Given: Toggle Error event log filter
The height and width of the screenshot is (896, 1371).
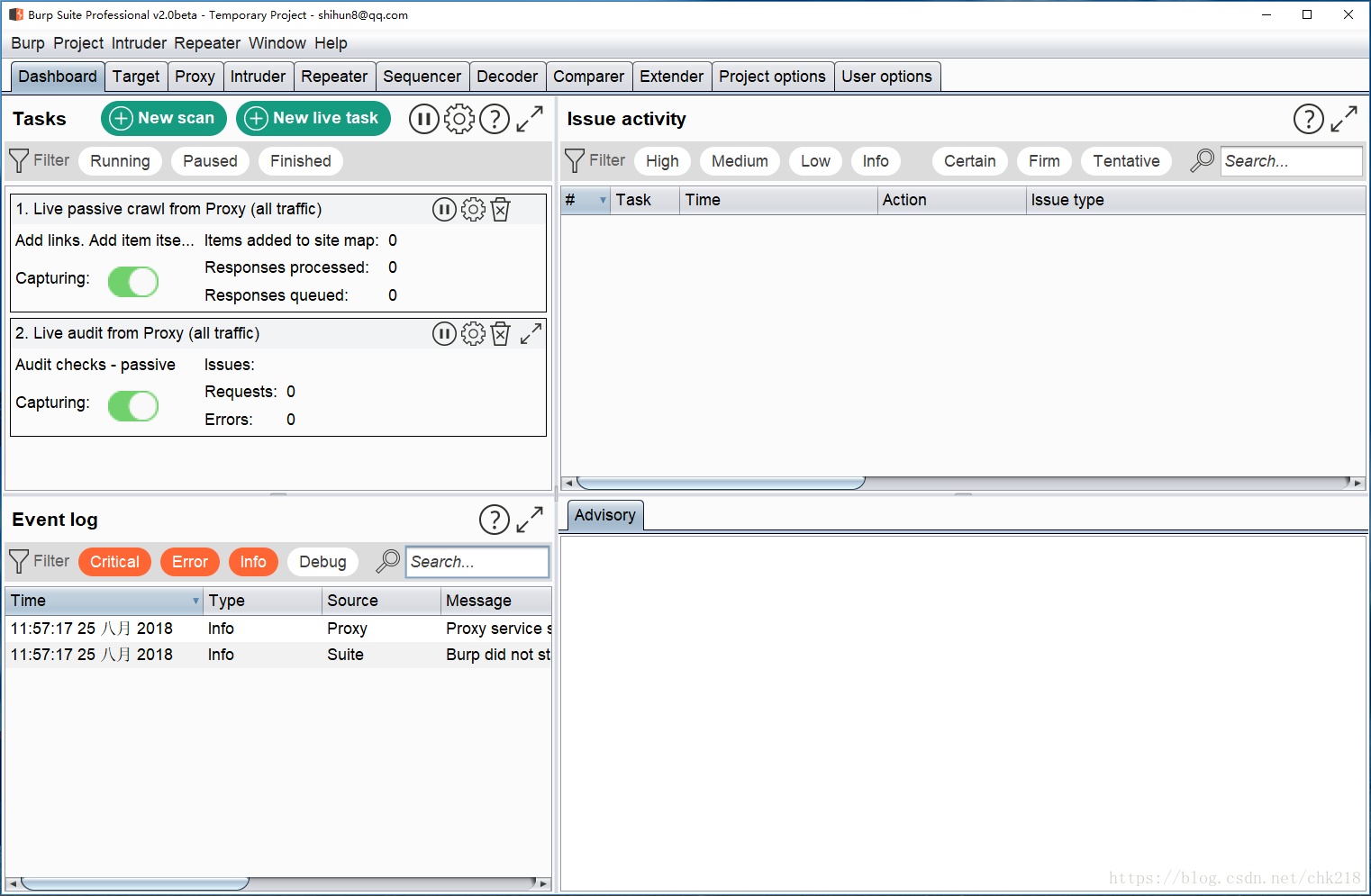Looking at the screenshot, I should click(190, 562).
